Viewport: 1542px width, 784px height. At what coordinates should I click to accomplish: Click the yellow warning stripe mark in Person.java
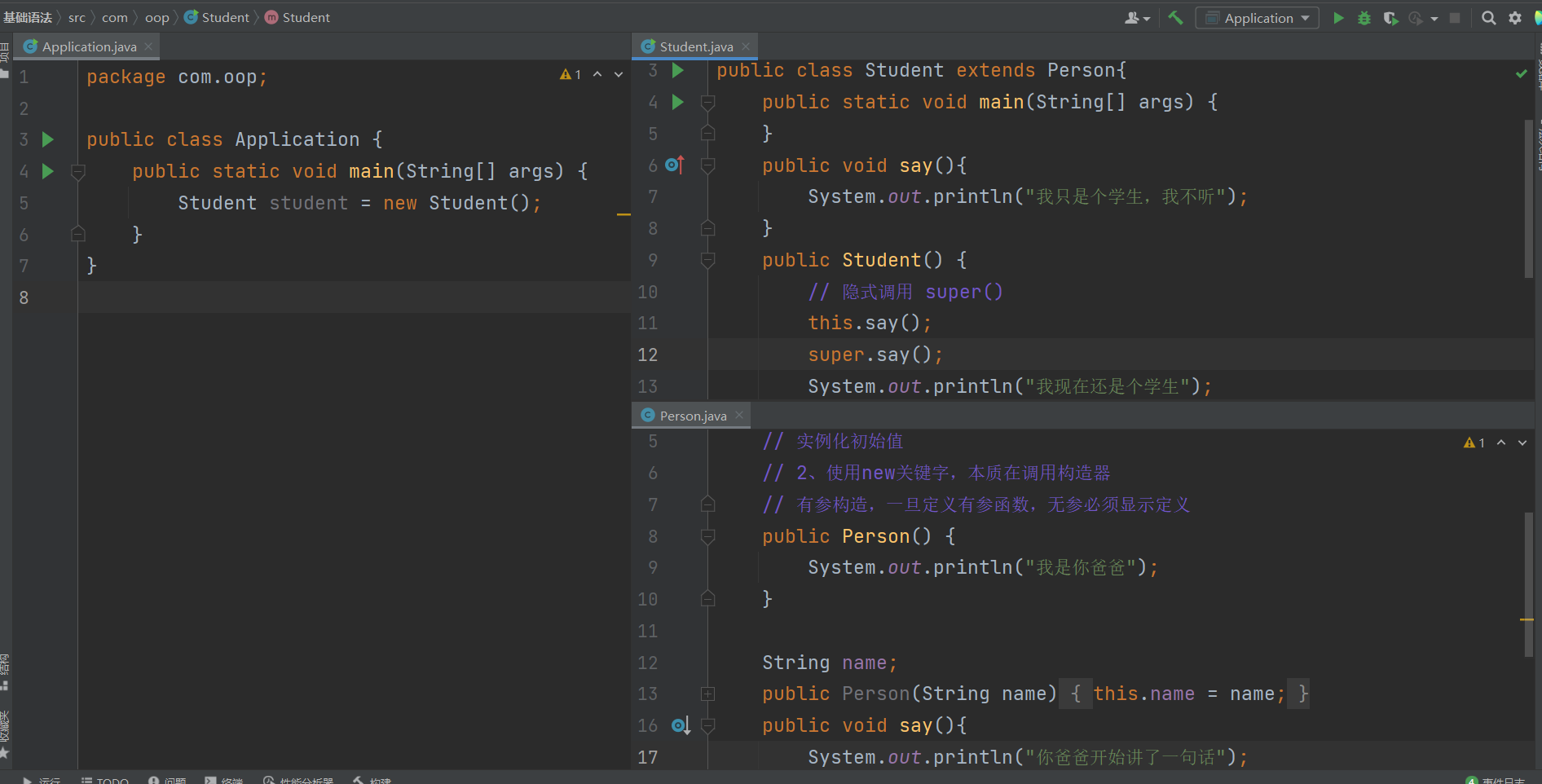tap(1527, 620)
